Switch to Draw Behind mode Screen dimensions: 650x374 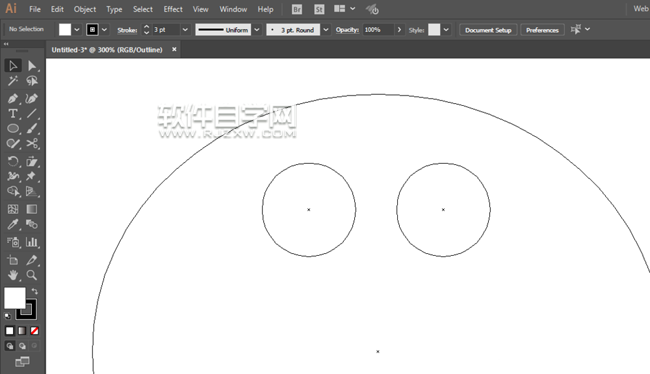[x=22, y=345]
